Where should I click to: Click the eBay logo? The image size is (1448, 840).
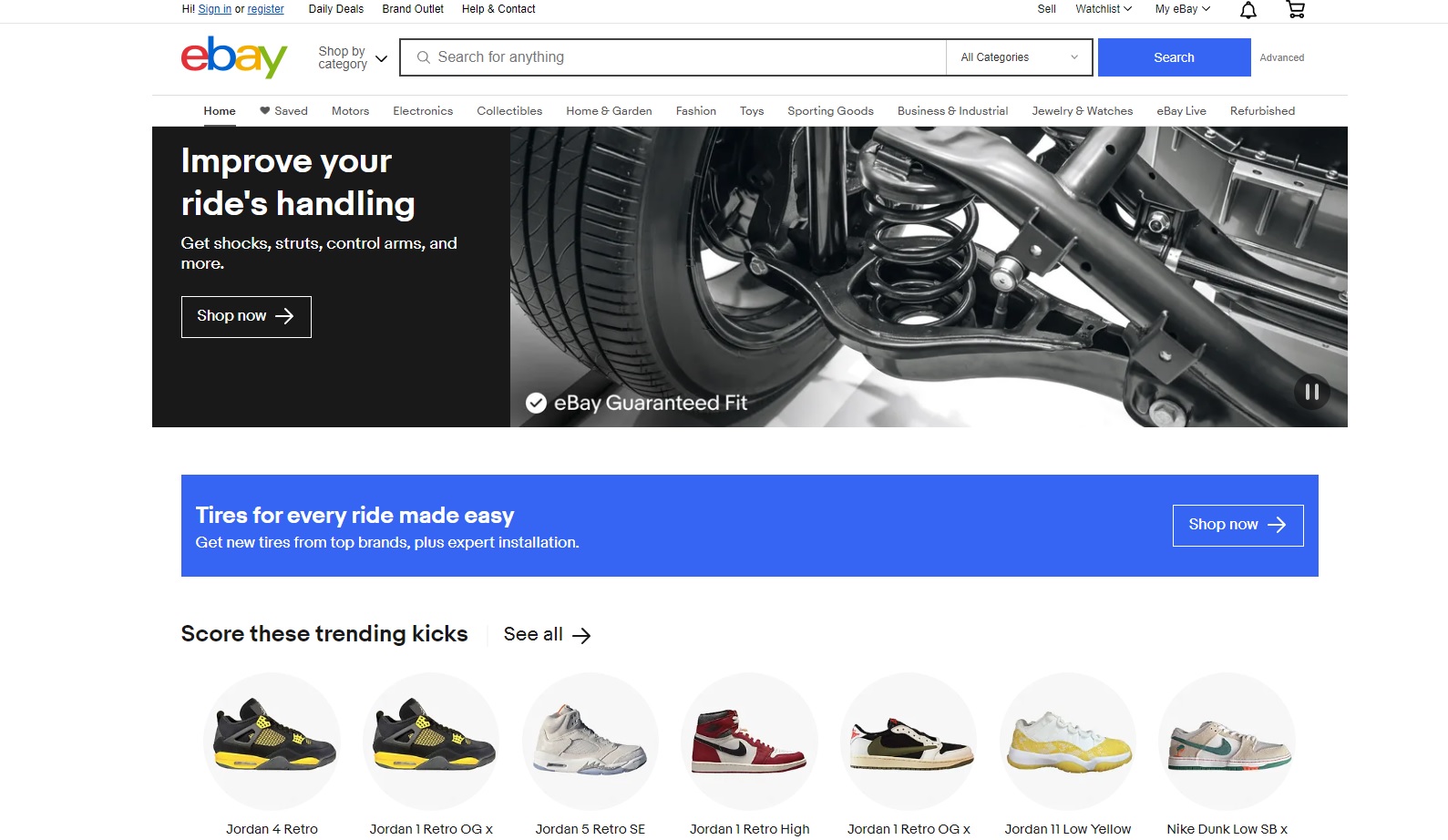[x=234, y=57]
